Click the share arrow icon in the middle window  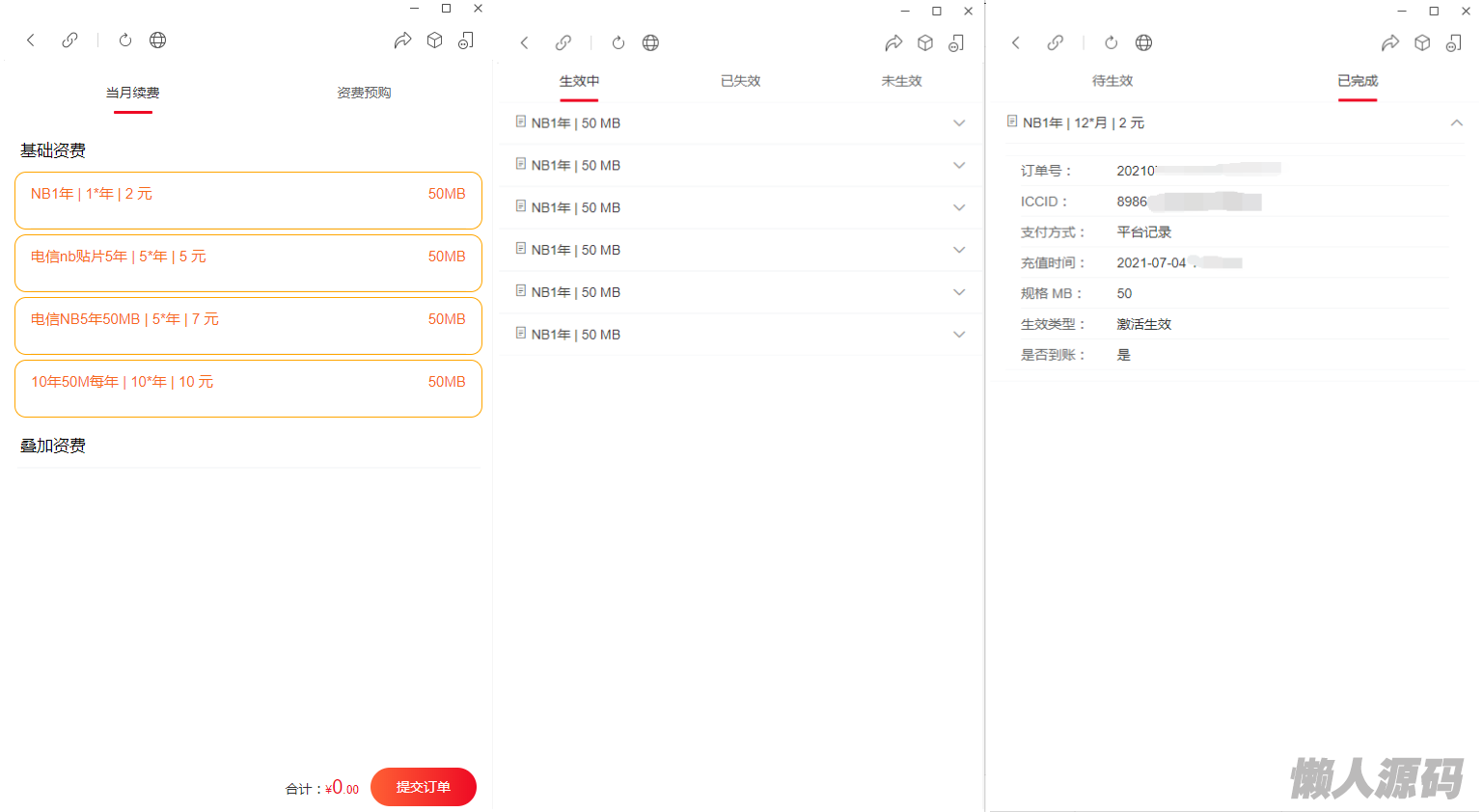(x=893, y=42)
